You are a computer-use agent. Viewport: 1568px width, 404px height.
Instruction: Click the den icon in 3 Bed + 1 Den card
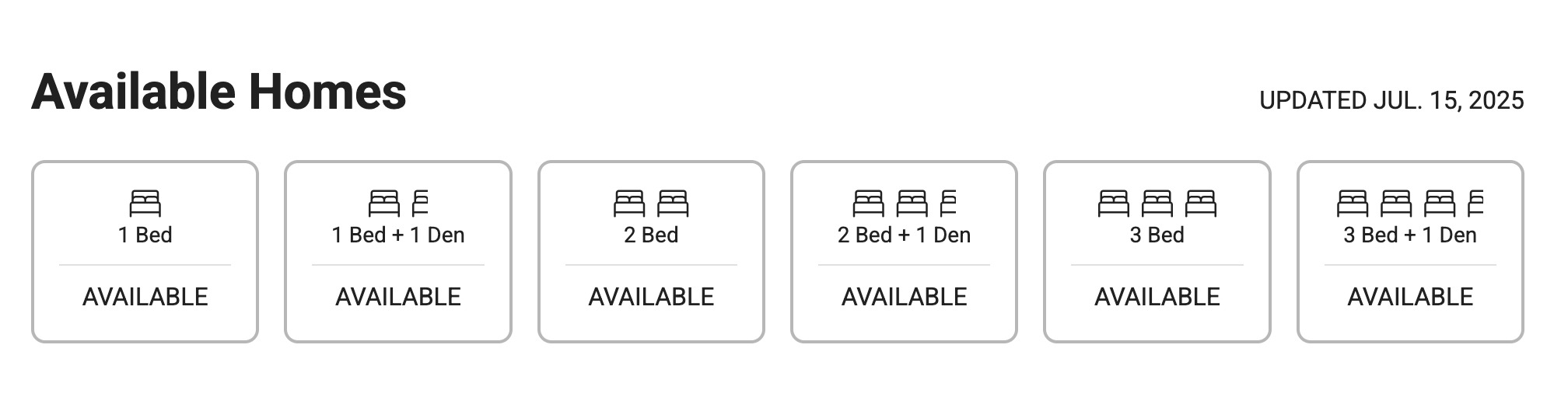click(1475, 204)
